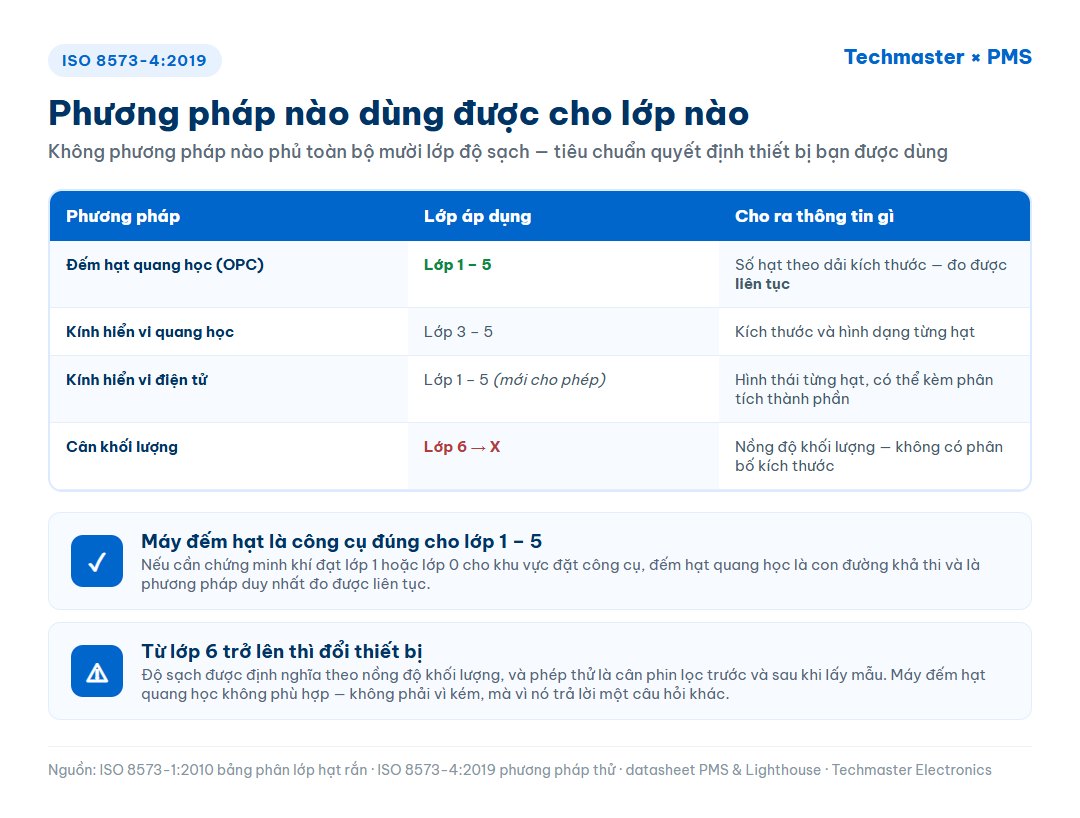This screenshot has height=818, width=1080.
Task: Click the ISO 8573-4:2019 badge
Action: pos(135,61)
